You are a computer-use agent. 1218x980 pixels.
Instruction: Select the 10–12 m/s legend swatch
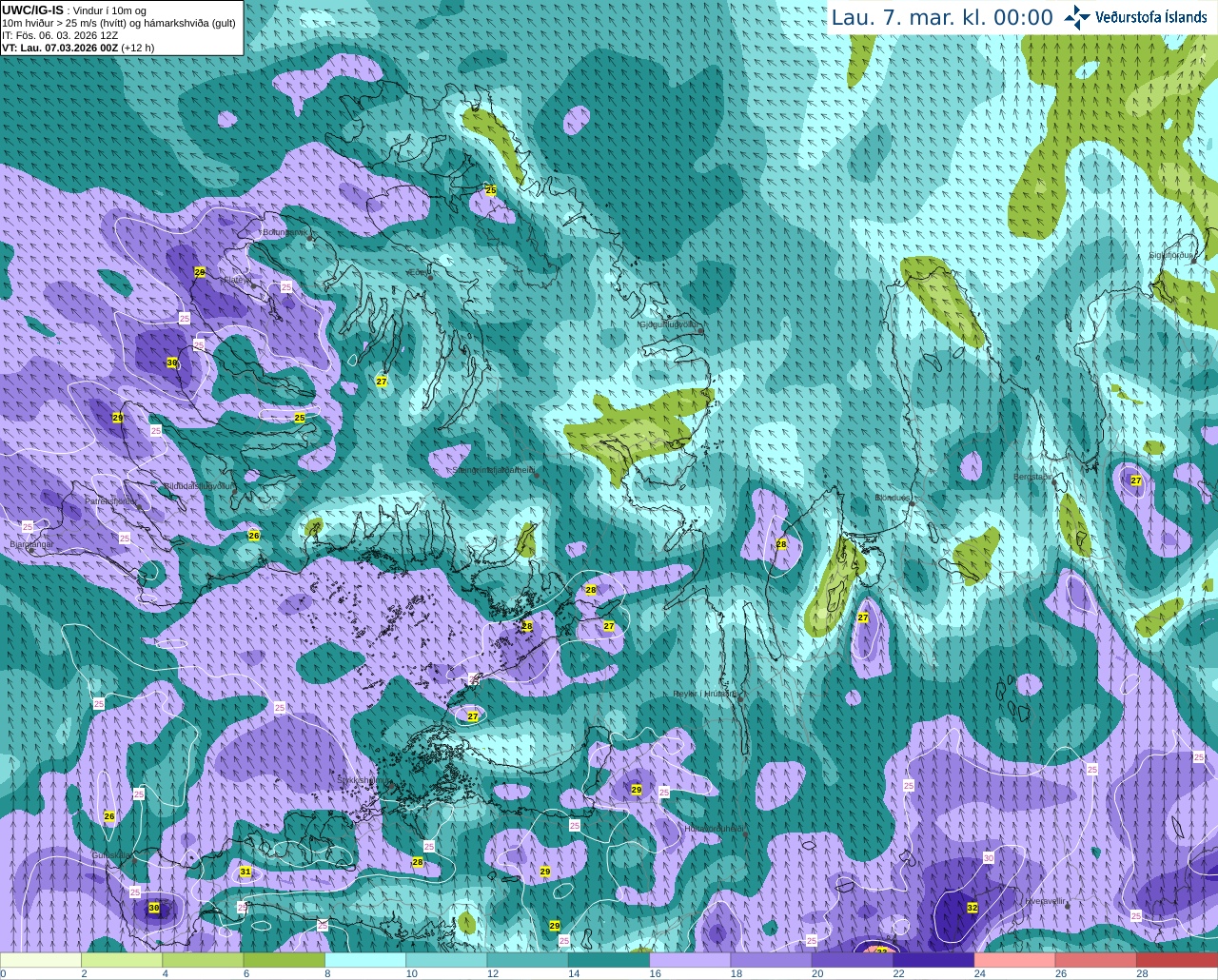coord(446,960)
